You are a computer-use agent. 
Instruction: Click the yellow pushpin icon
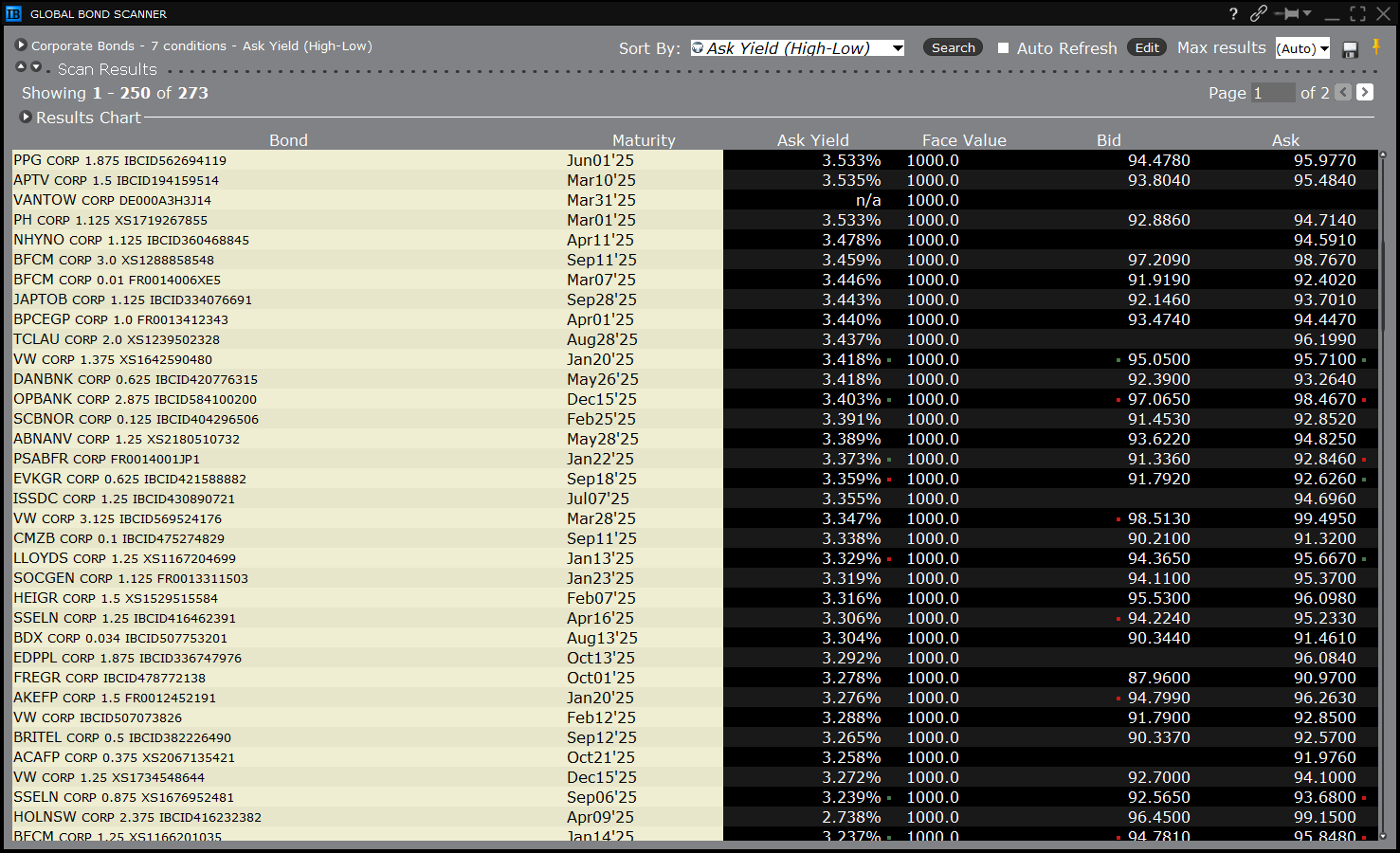[x=1376, y=47]
